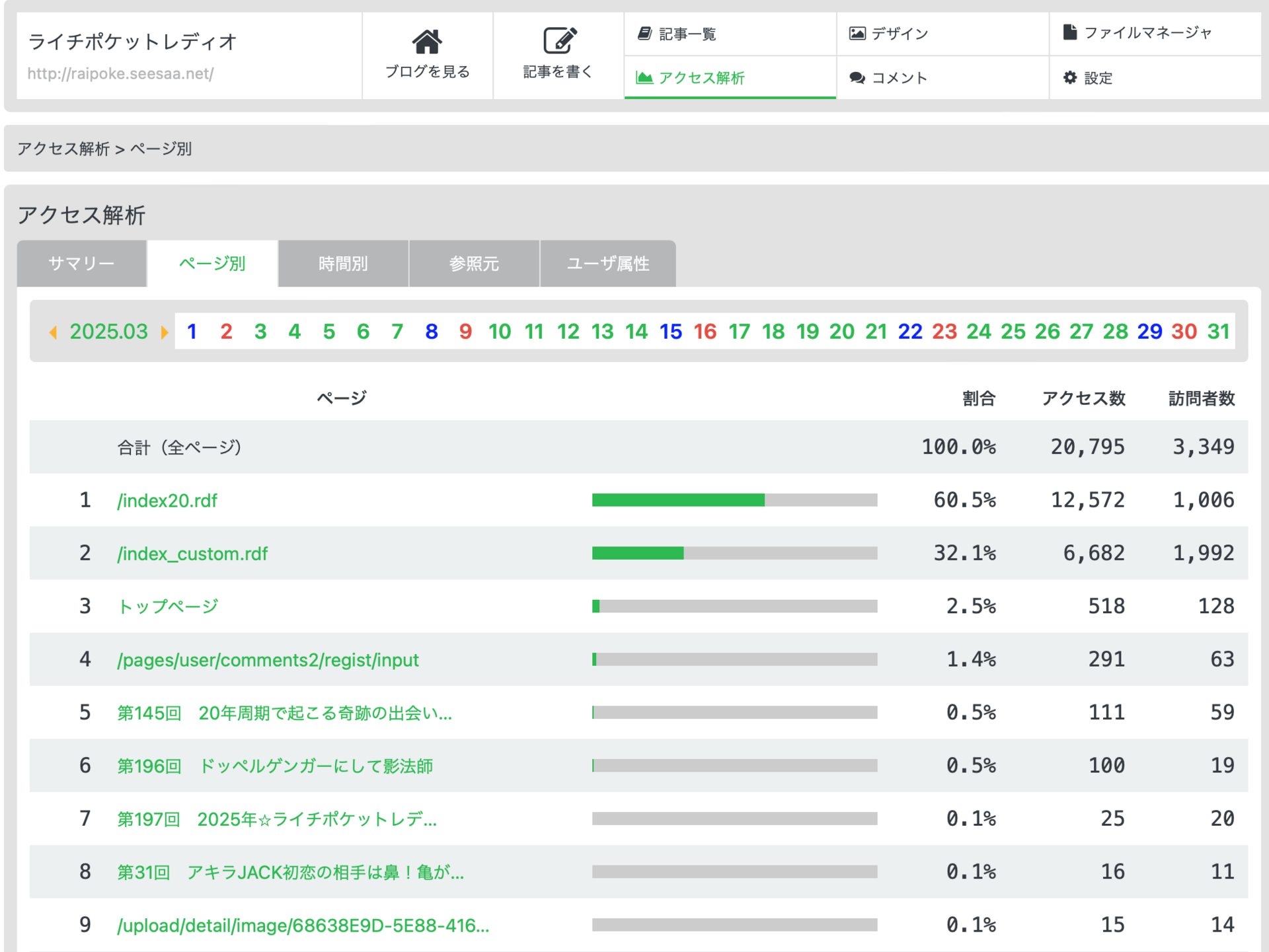Go to previous month with left arrow
This screenshot has height=952, width=1269.
[x=54, y=332]
